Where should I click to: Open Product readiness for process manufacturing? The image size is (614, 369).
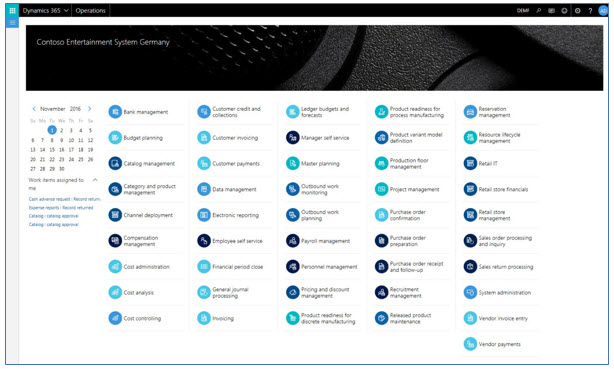pos(410,112)
